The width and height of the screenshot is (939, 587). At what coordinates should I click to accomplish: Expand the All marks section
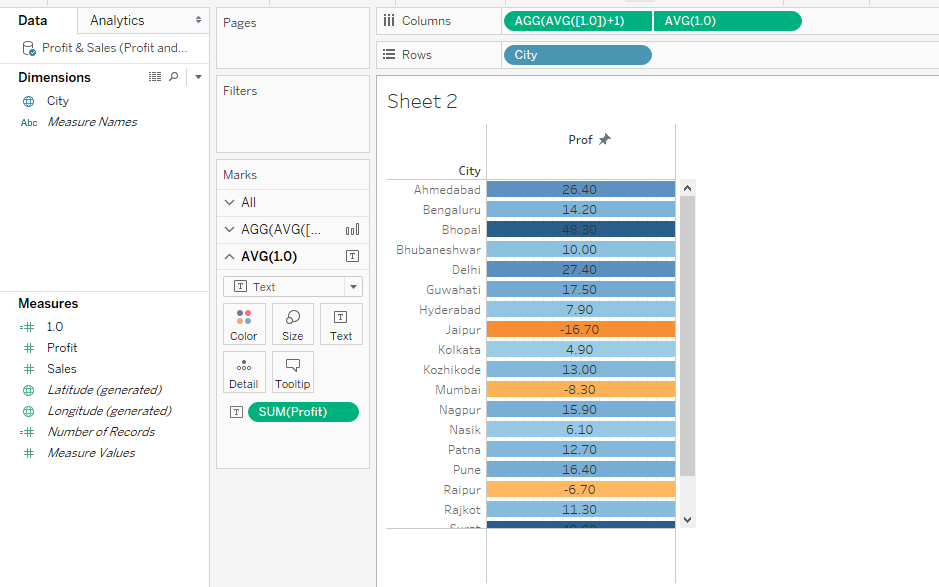click(230, 202)
